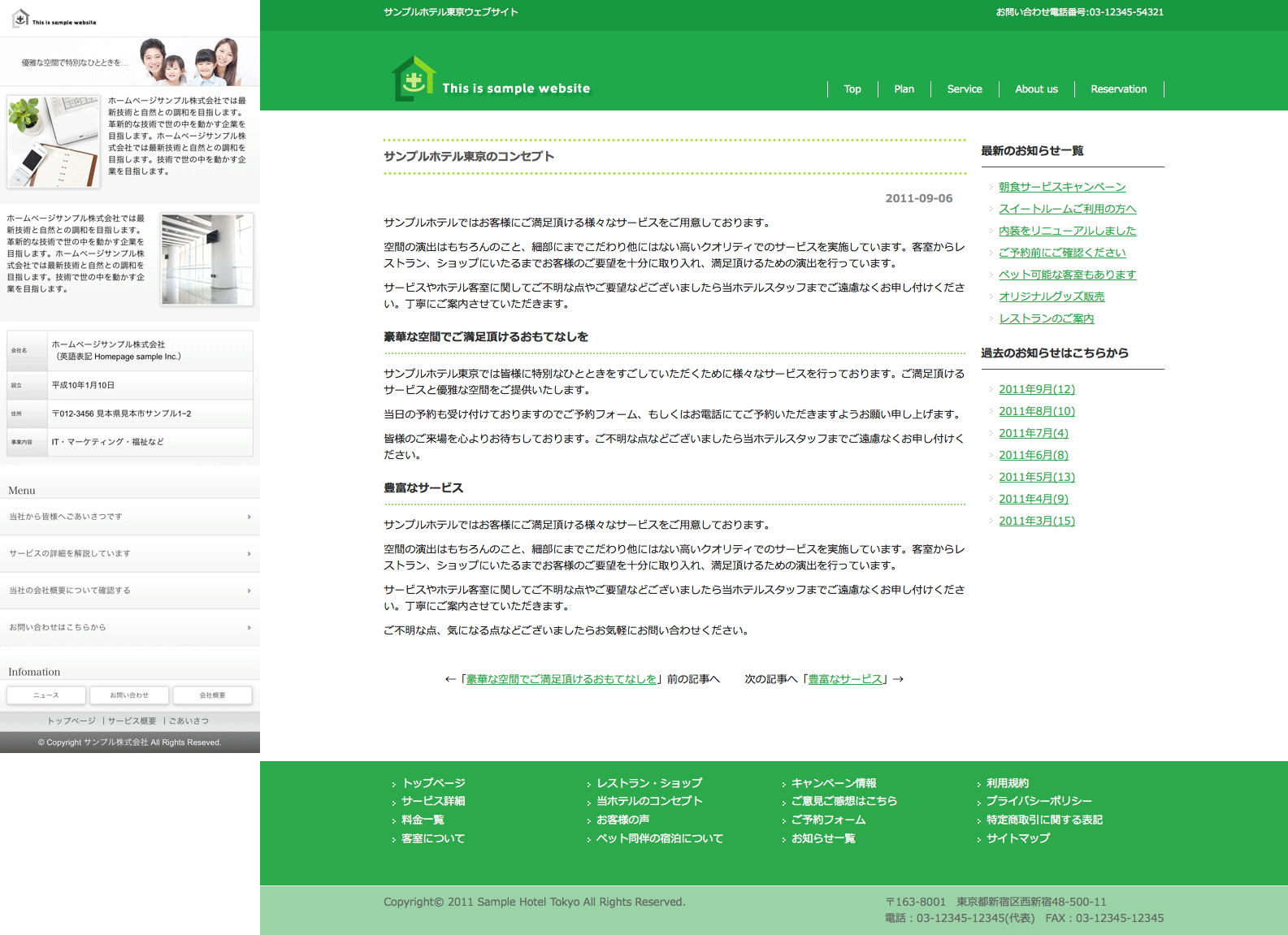This screenshot has height=935, width=1288.
Task: Open the Reservation navigation item
Action: pos(1118,89)
